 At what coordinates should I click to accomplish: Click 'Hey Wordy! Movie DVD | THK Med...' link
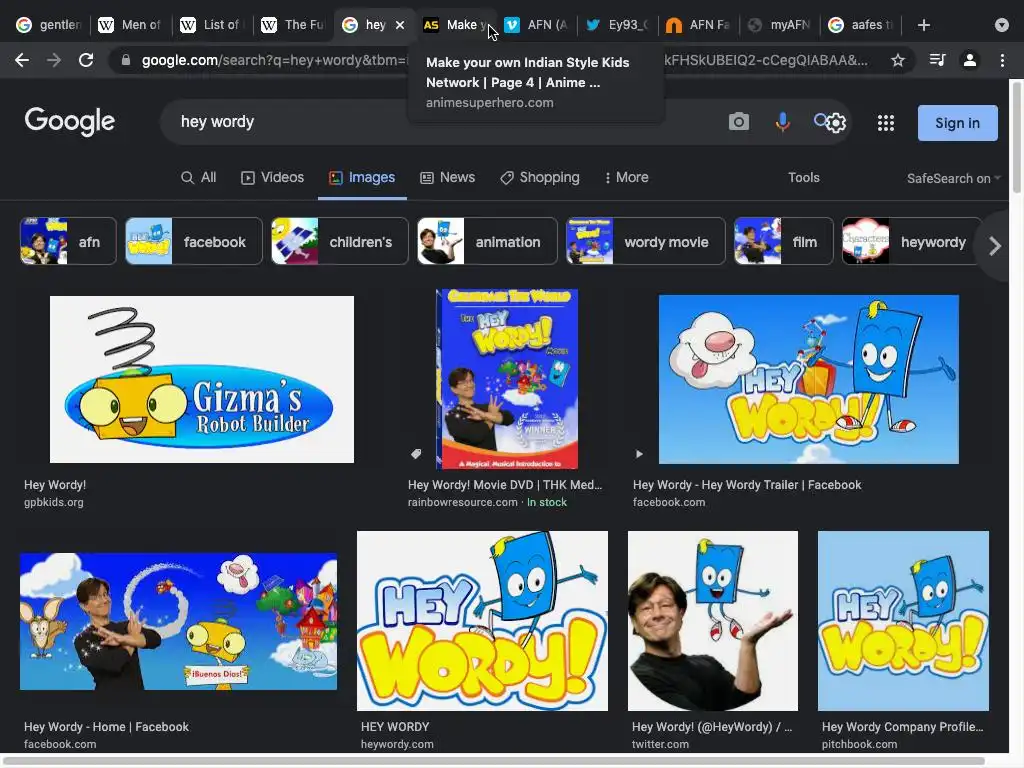(x=505, y=485)
